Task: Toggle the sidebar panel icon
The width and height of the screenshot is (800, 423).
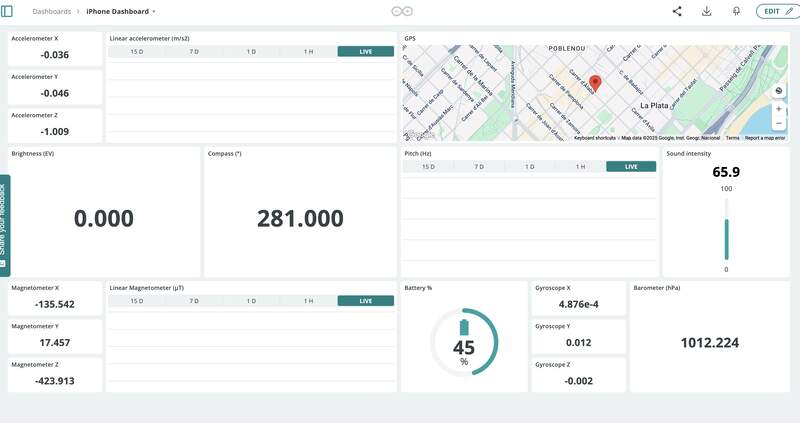Action: tap(7, 11)
